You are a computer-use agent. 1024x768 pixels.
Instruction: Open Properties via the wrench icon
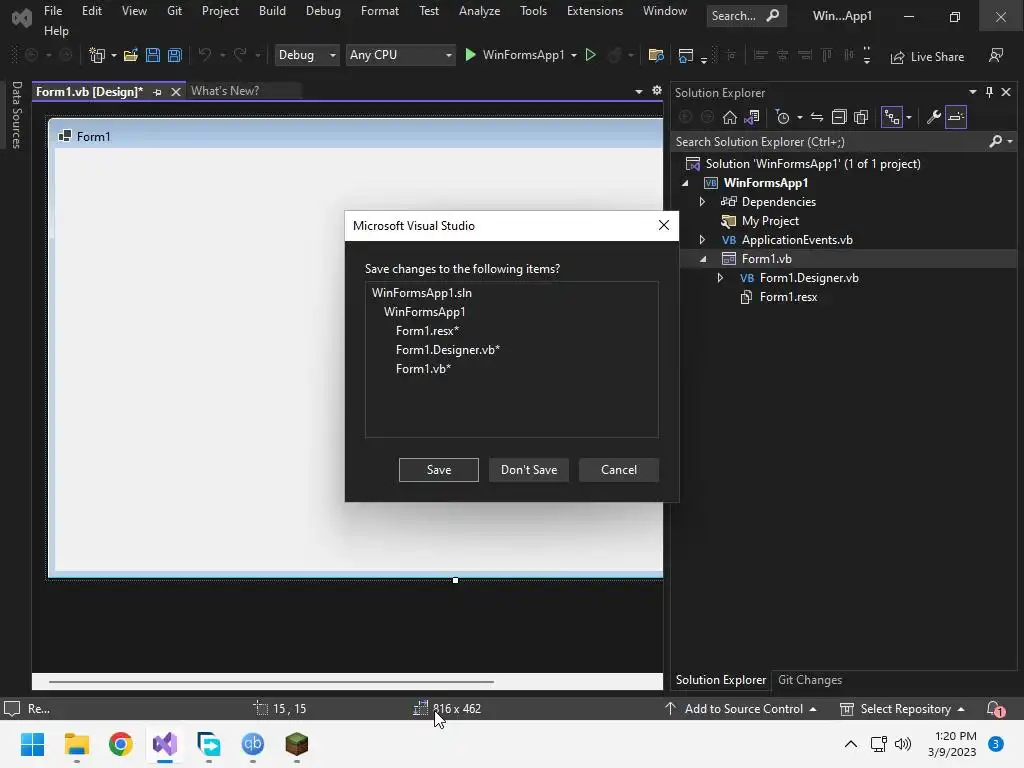pyautogui.click(x=933, y=117)
